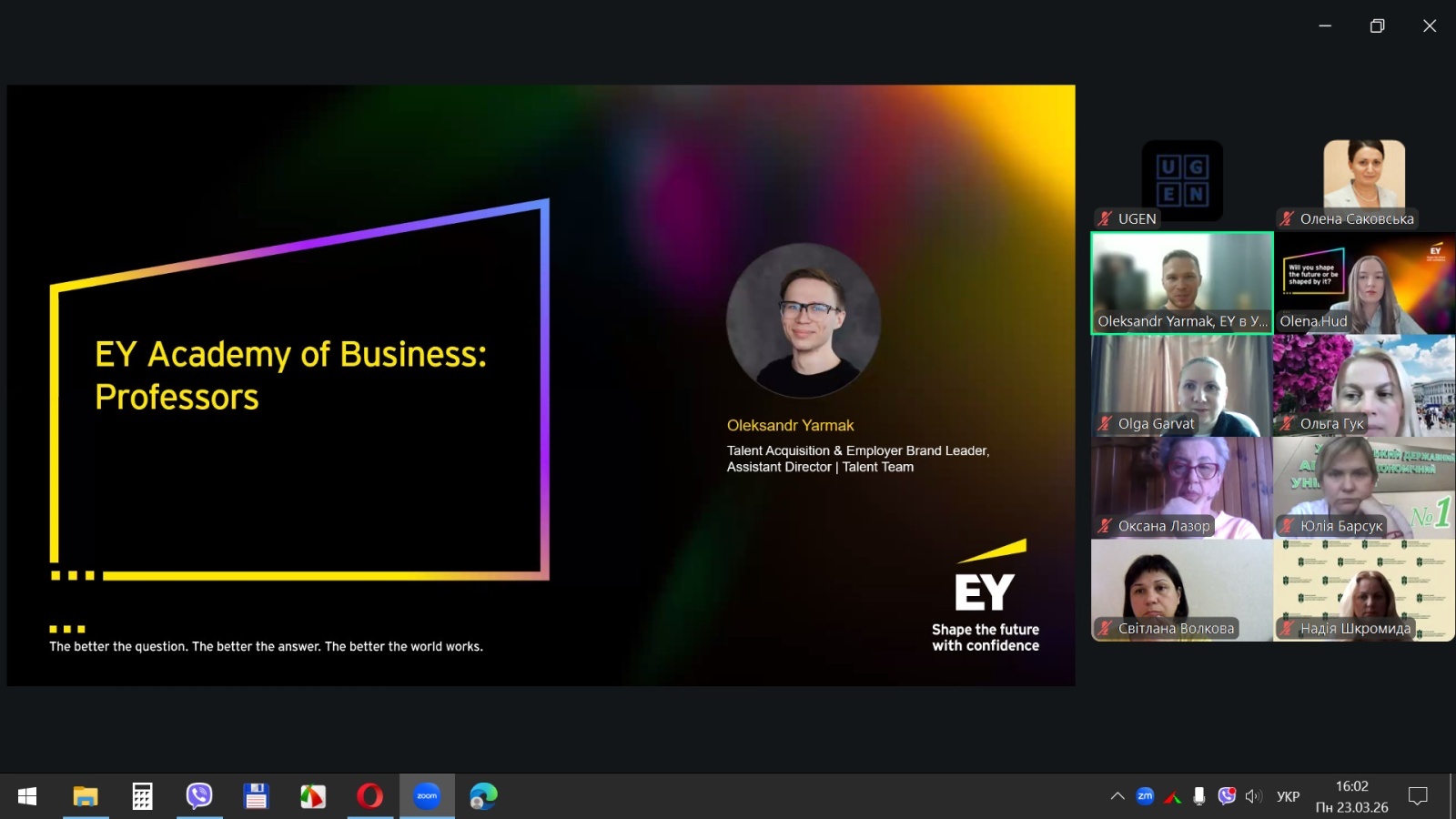Restore down the Zoom meeting window

[1377, 25]
